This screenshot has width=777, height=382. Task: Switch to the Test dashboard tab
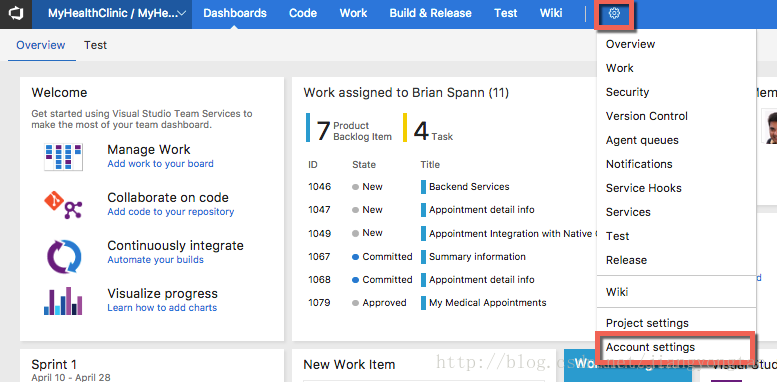[95, 45]
